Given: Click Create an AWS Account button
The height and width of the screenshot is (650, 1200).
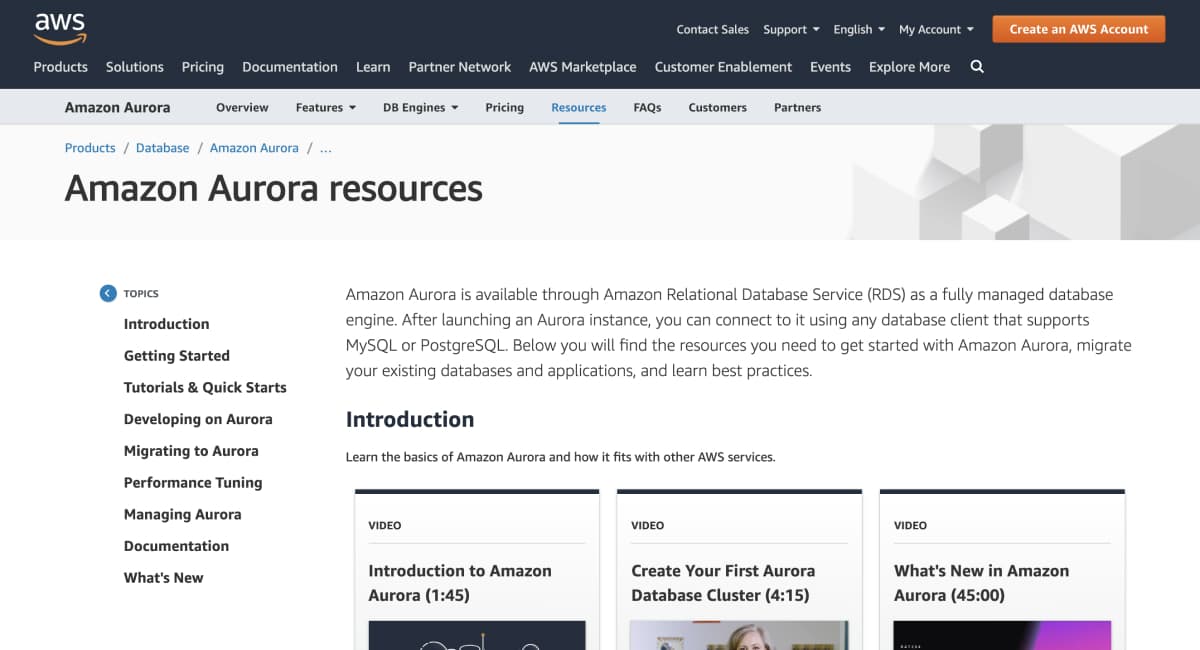Looking at the screenshot, I should [x=1078, y=29].
